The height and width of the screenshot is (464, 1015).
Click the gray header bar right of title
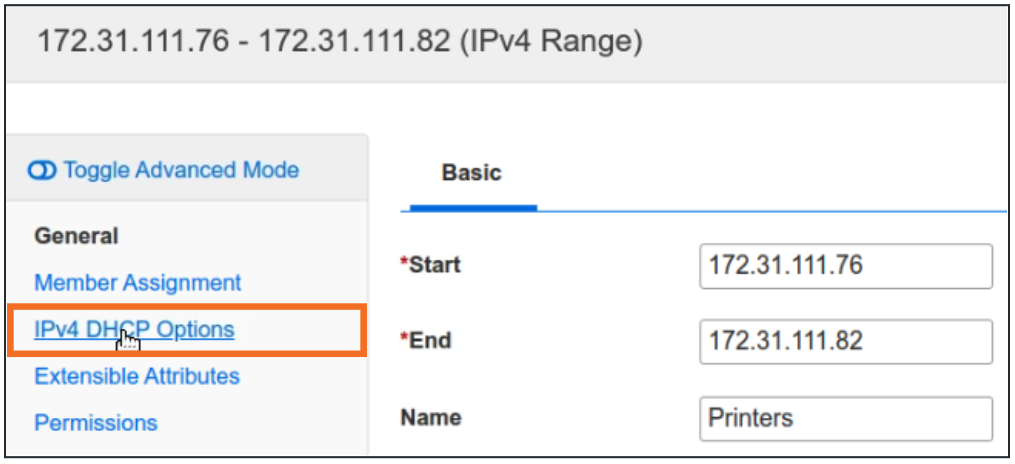coord(820,43)
